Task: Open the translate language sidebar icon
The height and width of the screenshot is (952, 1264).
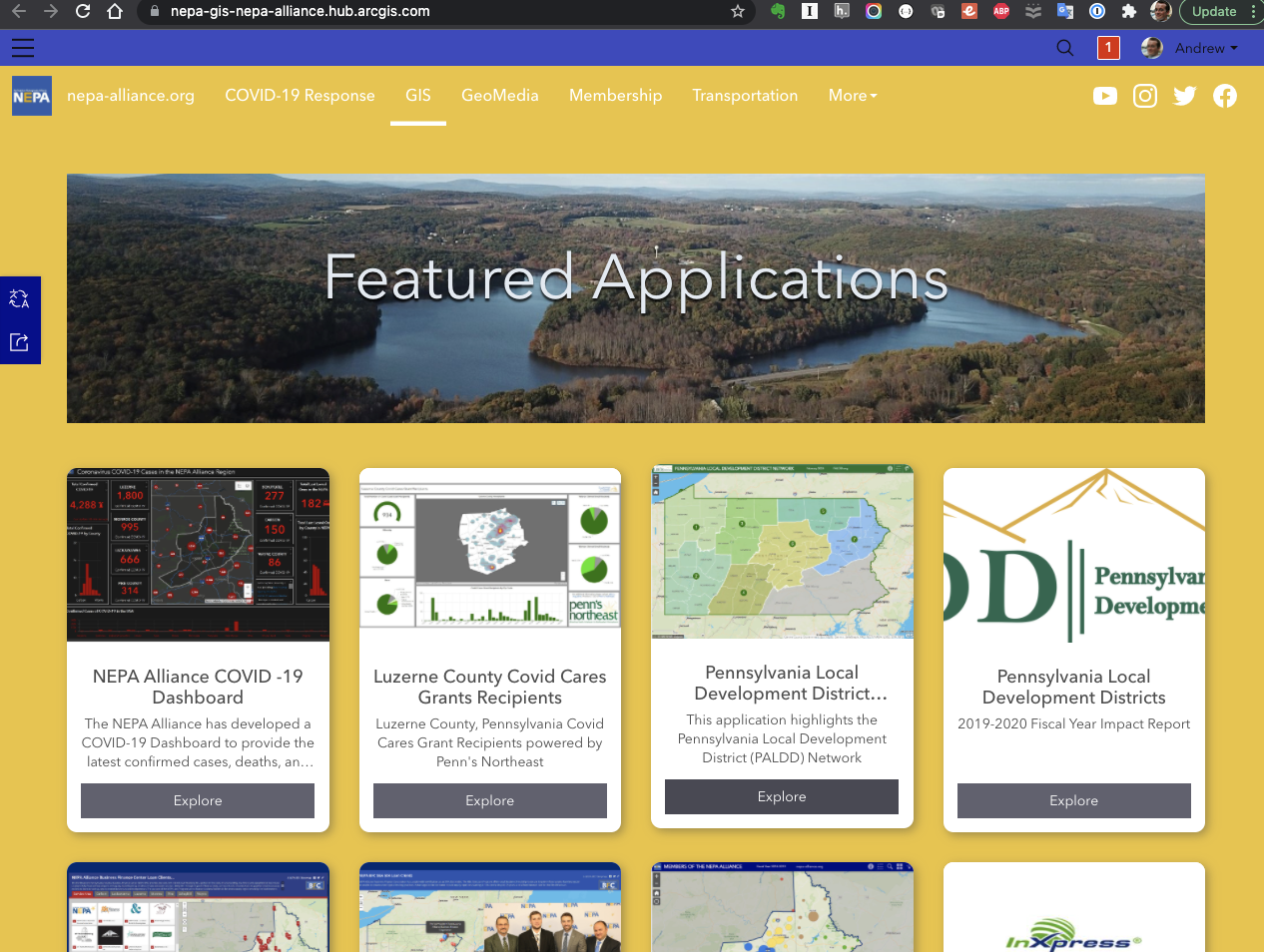Action: point(20,298)
